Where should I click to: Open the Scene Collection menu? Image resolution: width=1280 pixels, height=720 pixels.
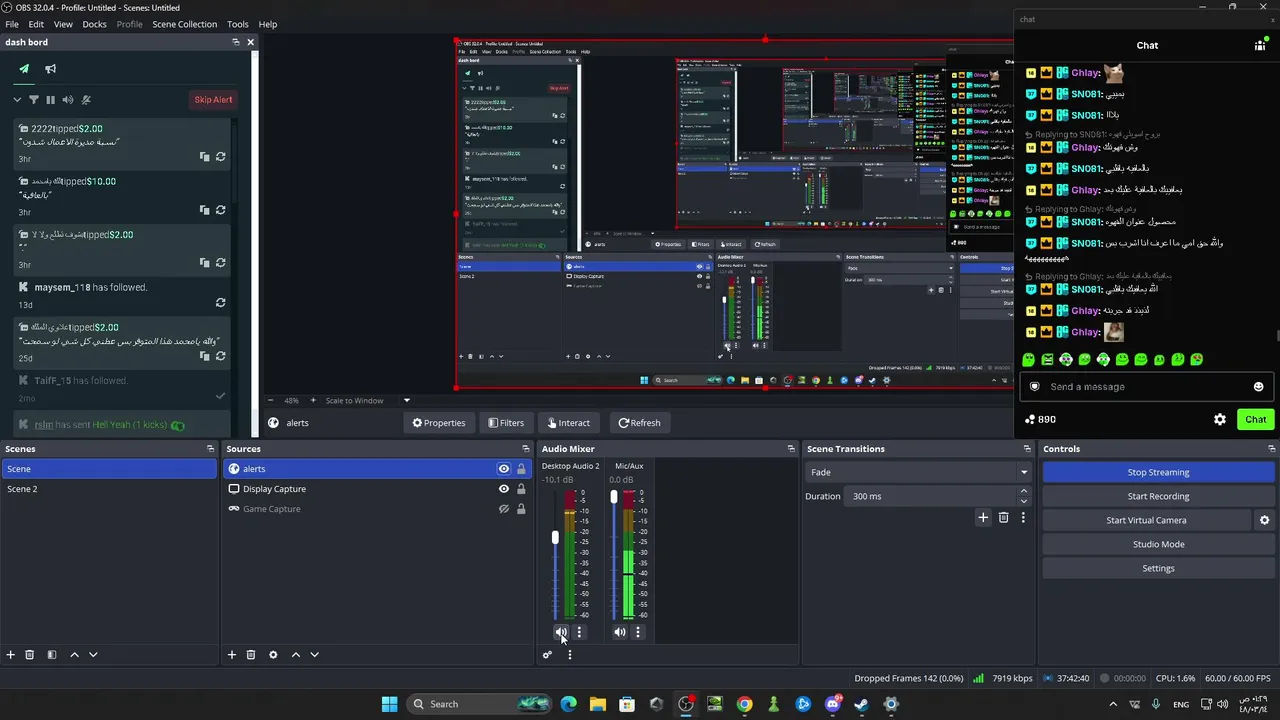(x=184, y=24)
